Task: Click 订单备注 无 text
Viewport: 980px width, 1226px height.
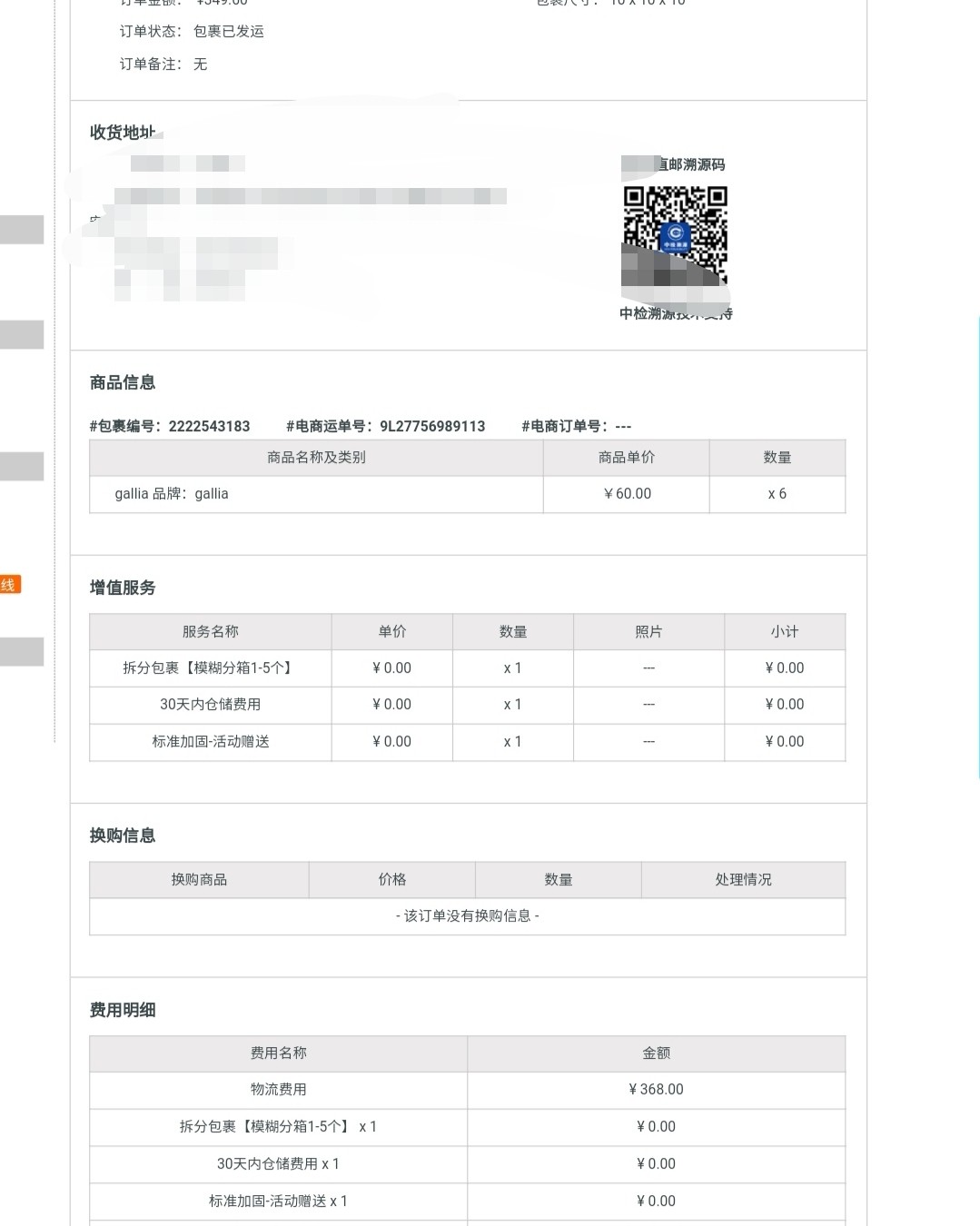Action: 163,64
